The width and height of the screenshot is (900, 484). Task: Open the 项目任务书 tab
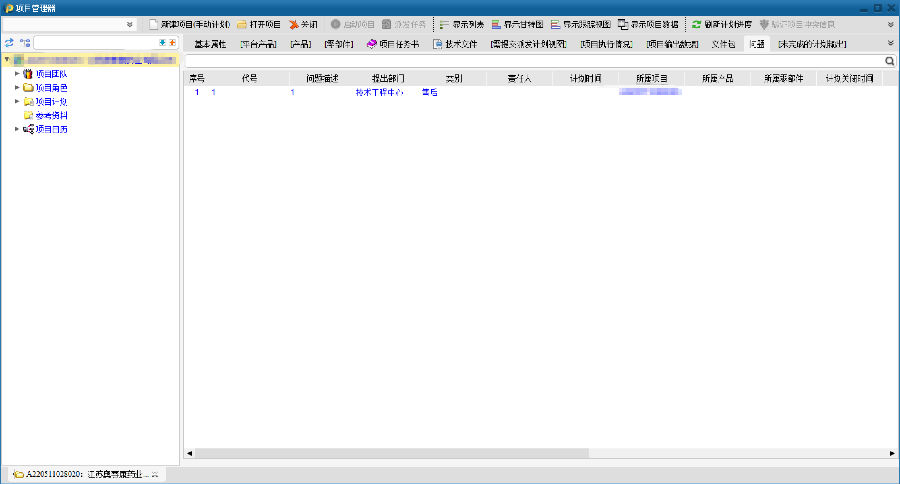393,44
